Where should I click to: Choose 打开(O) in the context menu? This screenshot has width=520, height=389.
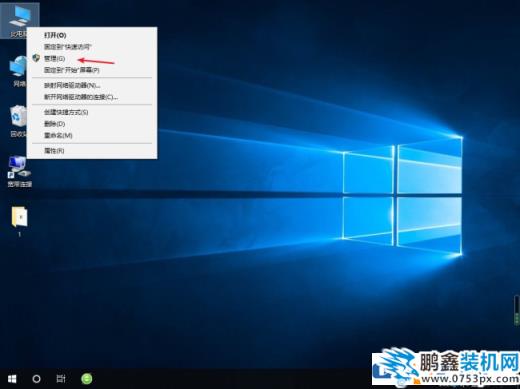click(92, 35)
